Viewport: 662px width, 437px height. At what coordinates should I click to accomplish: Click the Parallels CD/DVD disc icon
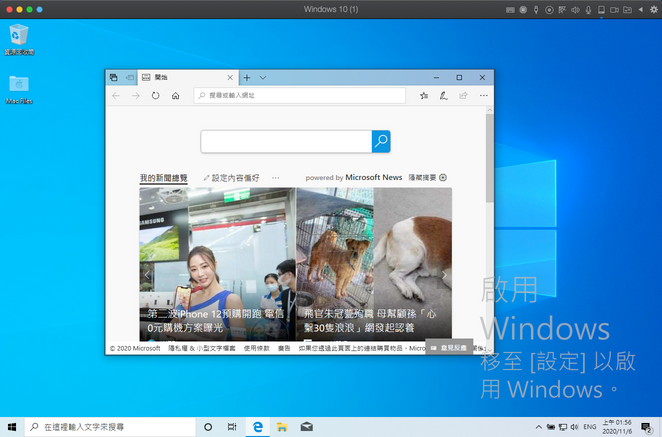pyautogui.click(x=549, y=9)
